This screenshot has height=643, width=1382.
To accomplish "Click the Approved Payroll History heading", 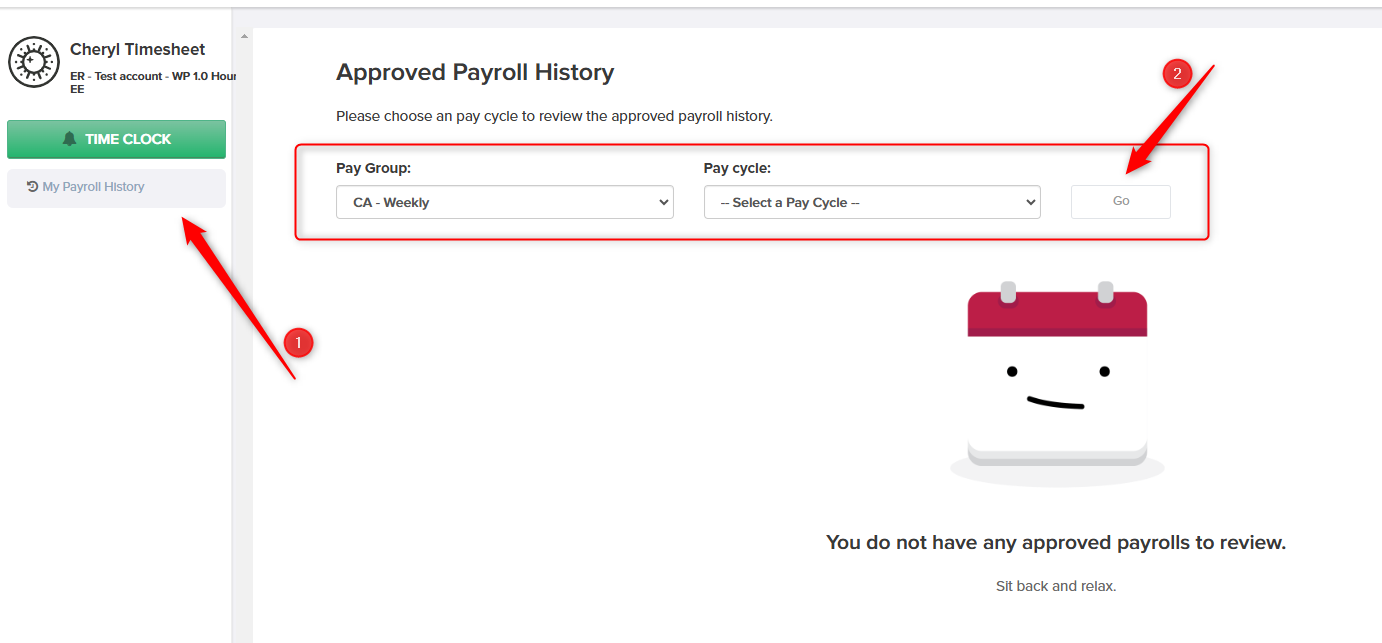I will click(x=475, y=72).
